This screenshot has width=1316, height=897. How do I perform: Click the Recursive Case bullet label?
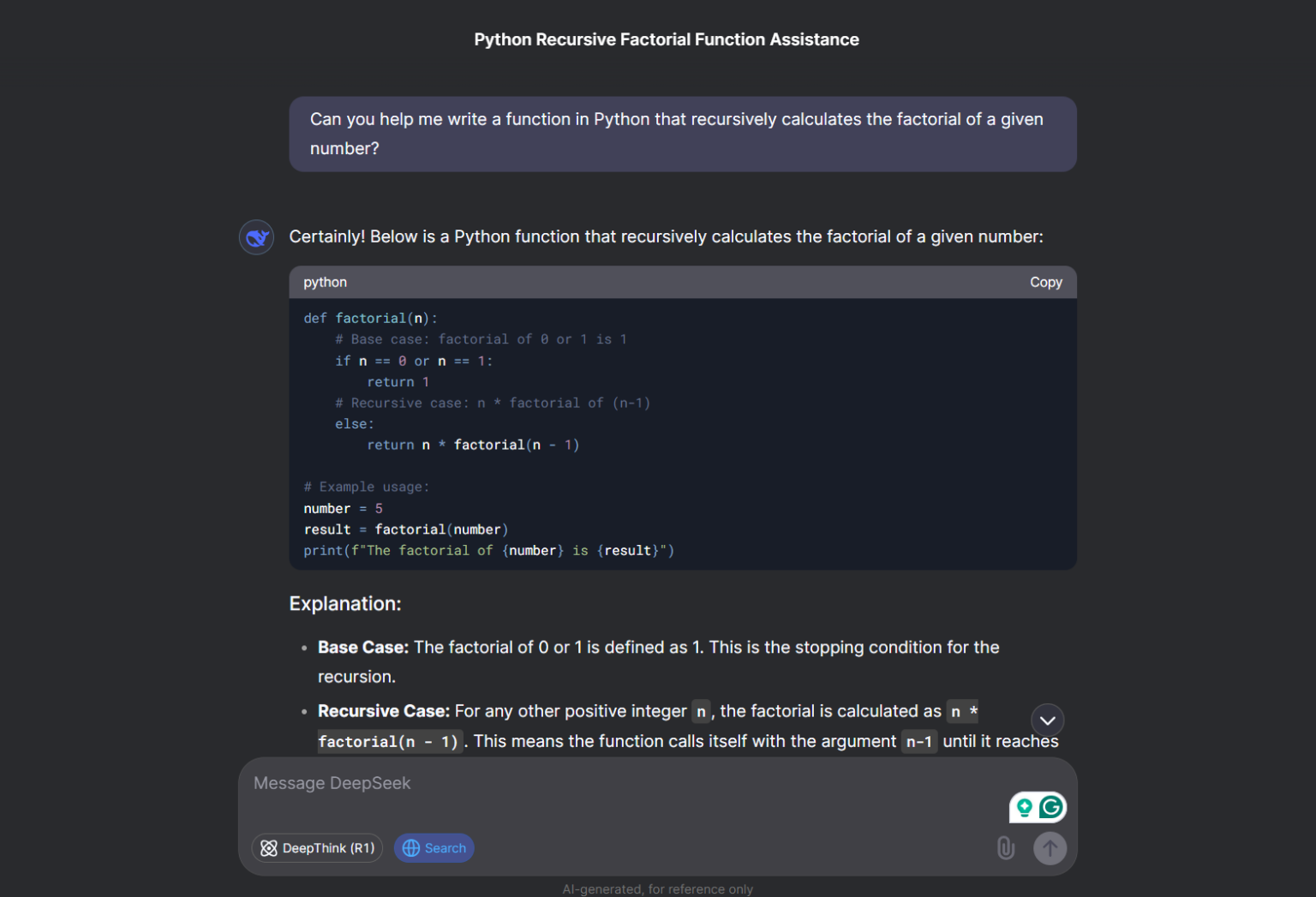tap(383, 711)
